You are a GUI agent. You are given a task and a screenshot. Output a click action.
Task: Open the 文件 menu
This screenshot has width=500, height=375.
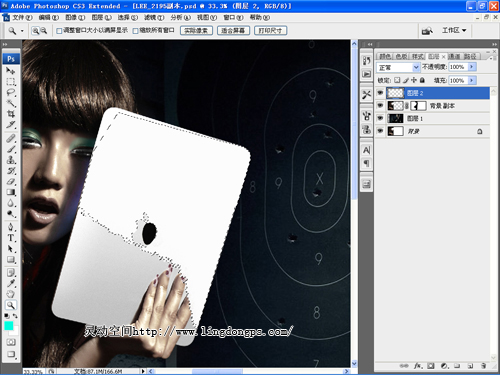22,17
